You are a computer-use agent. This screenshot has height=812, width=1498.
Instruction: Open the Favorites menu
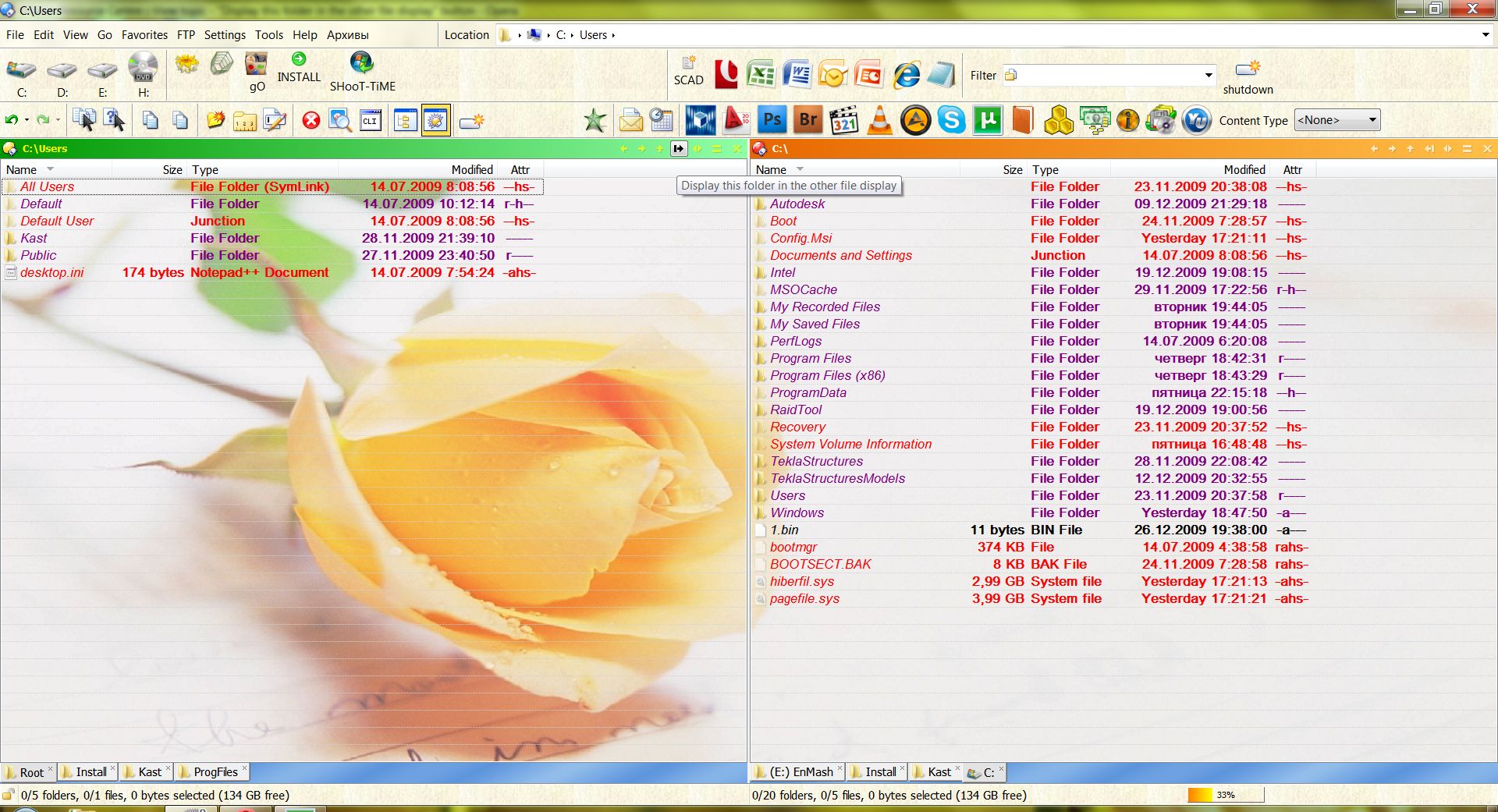pos(144,35)
